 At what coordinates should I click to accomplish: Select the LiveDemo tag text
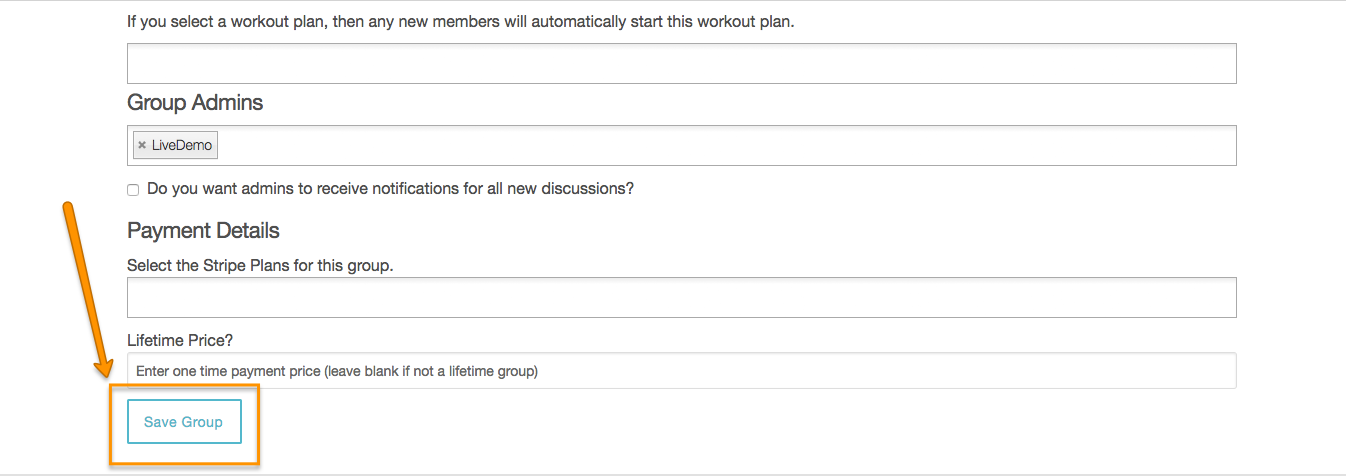(x=182, y=145)
